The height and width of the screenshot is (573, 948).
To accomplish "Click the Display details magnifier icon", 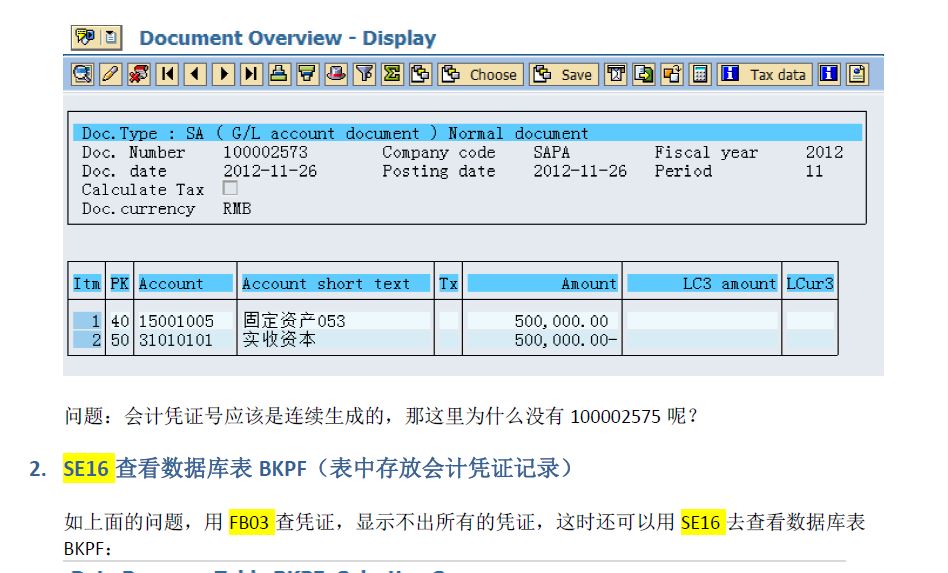I will pos(82,74).
